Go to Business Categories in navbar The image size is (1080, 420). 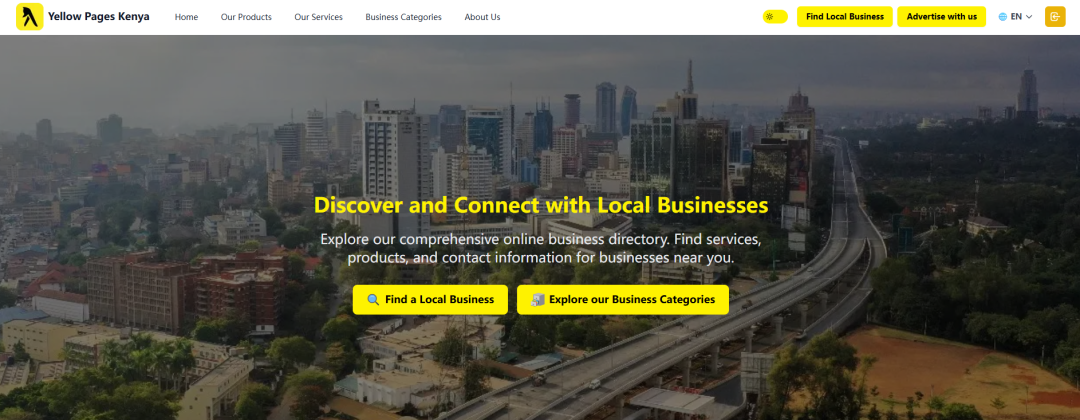tap(404, 17)
